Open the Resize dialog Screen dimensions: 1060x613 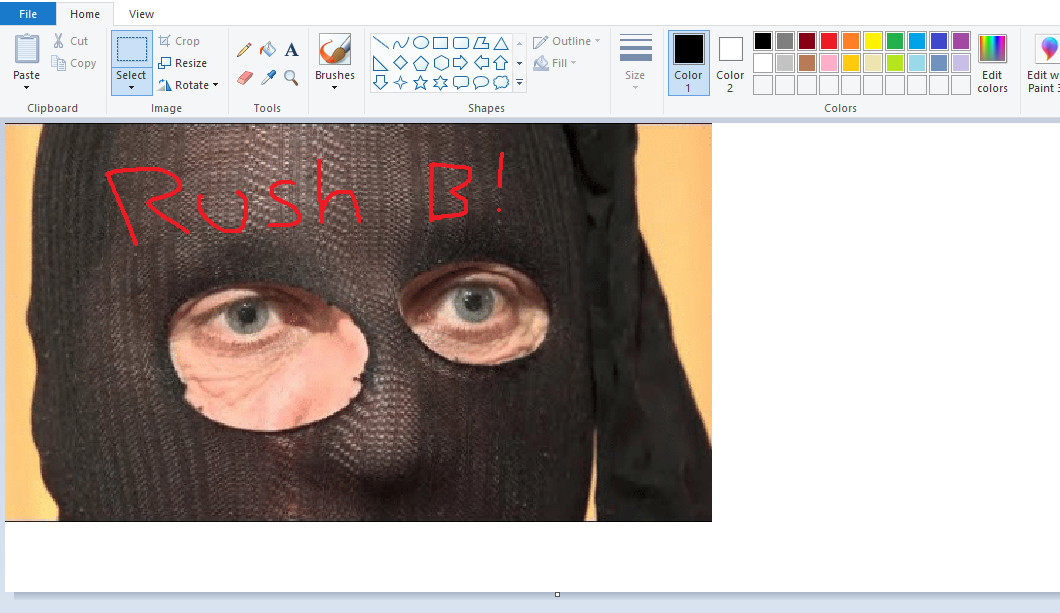(x=183, y=63)
